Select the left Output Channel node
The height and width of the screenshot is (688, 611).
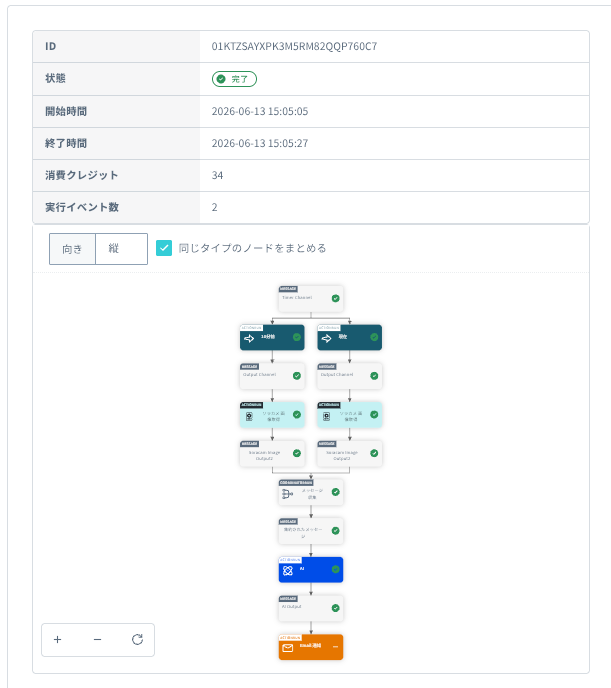272,376
